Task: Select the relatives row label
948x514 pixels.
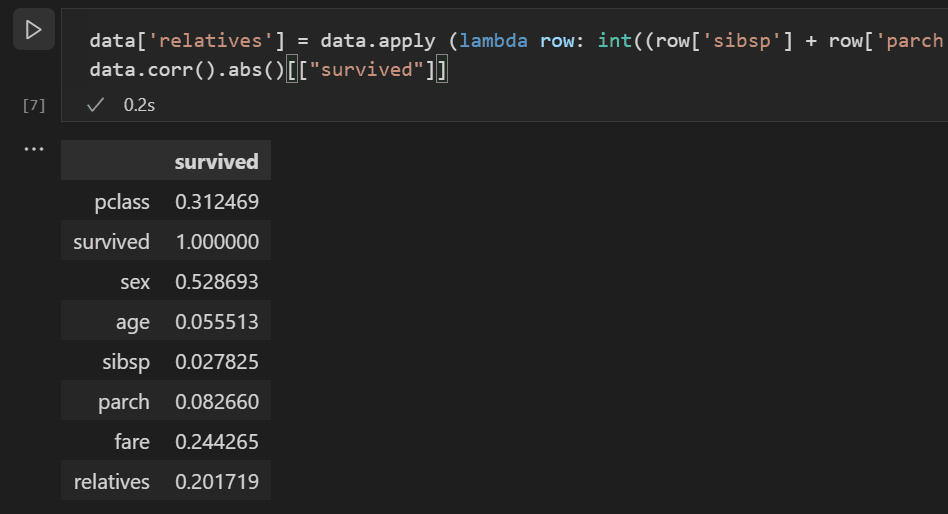Action: click(x=111, y=482)
